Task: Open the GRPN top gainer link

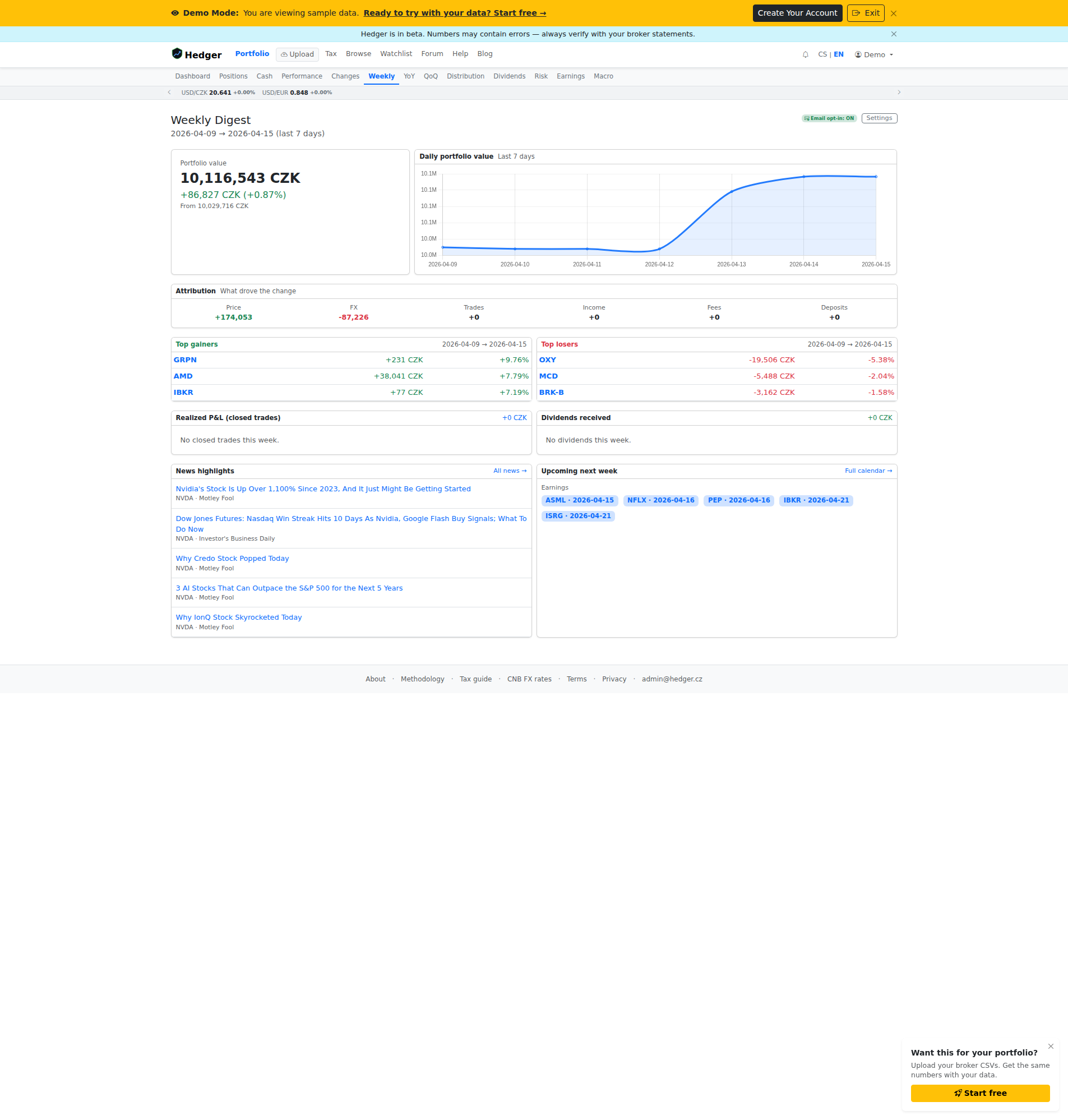Action: 185,360
